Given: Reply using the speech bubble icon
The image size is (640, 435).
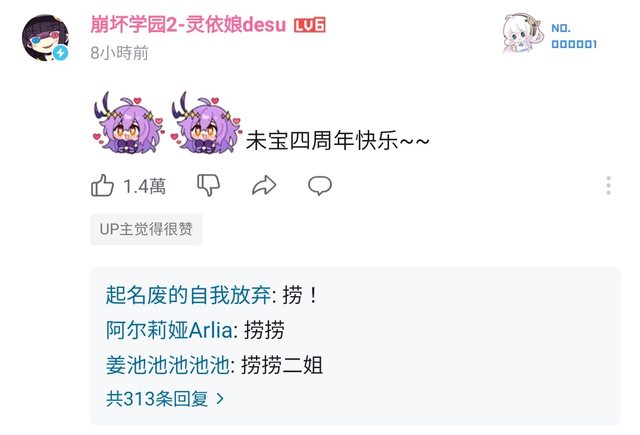Looking at the screenshot, I should tap(320, 186).
